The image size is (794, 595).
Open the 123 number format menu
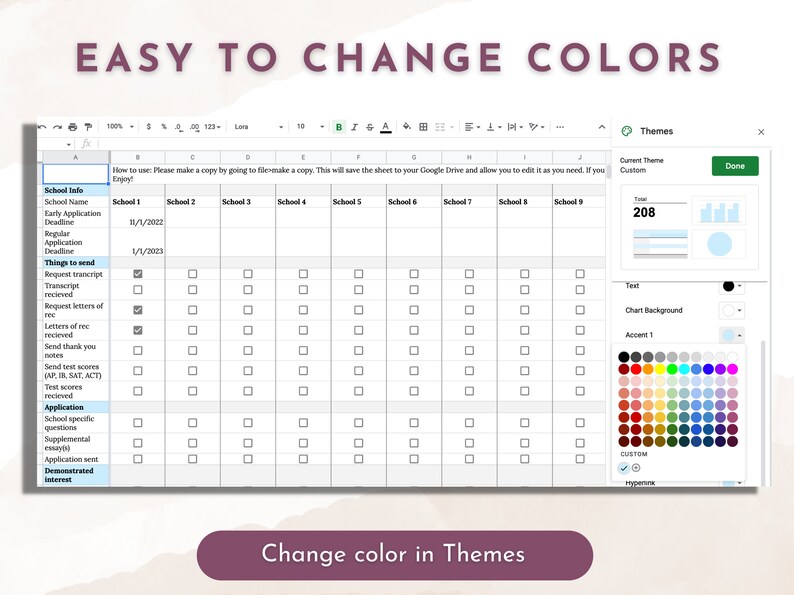click(x=213, y=127)
